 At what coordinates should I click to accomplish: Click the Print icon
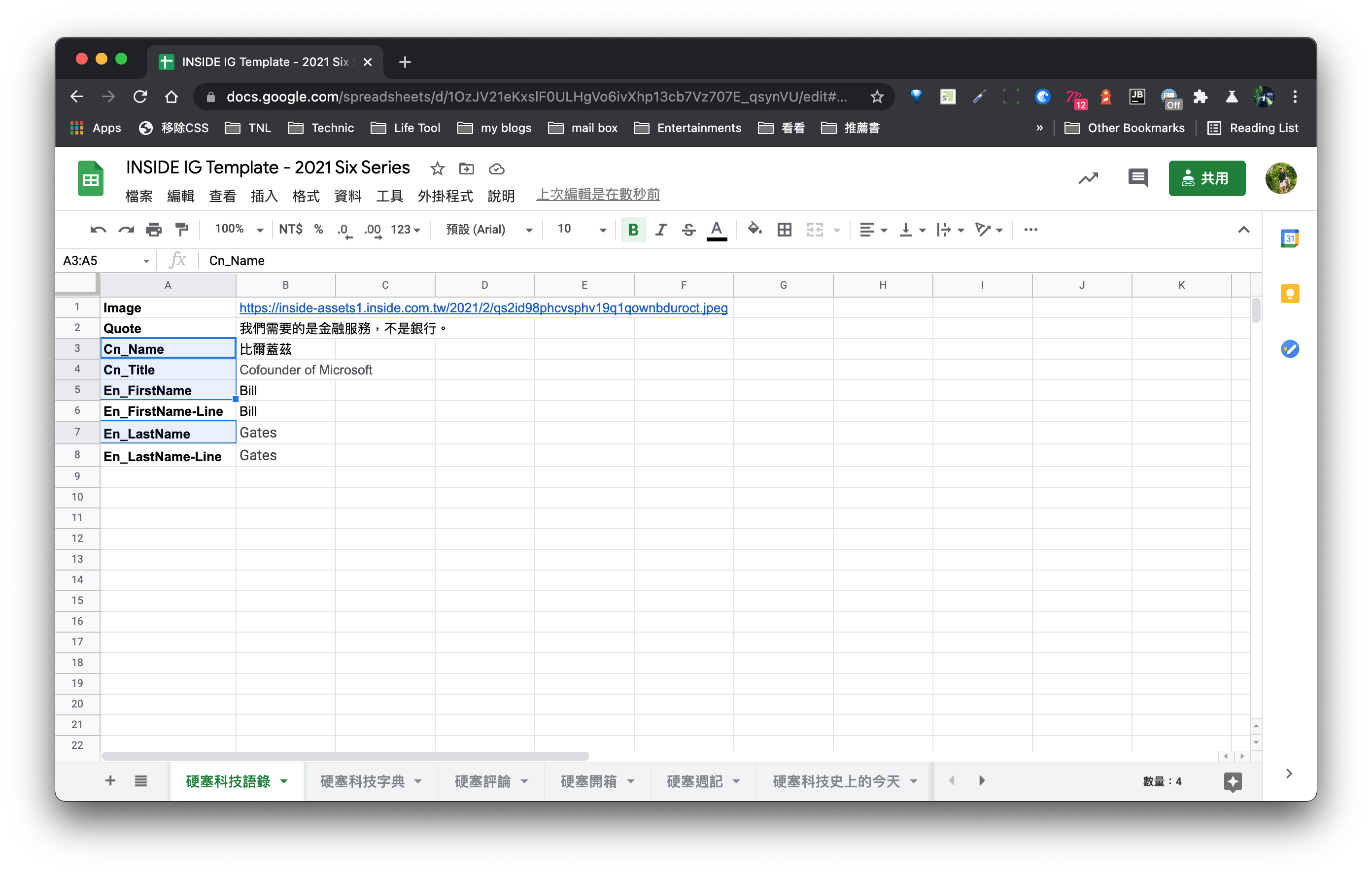(x=154, y=230)
